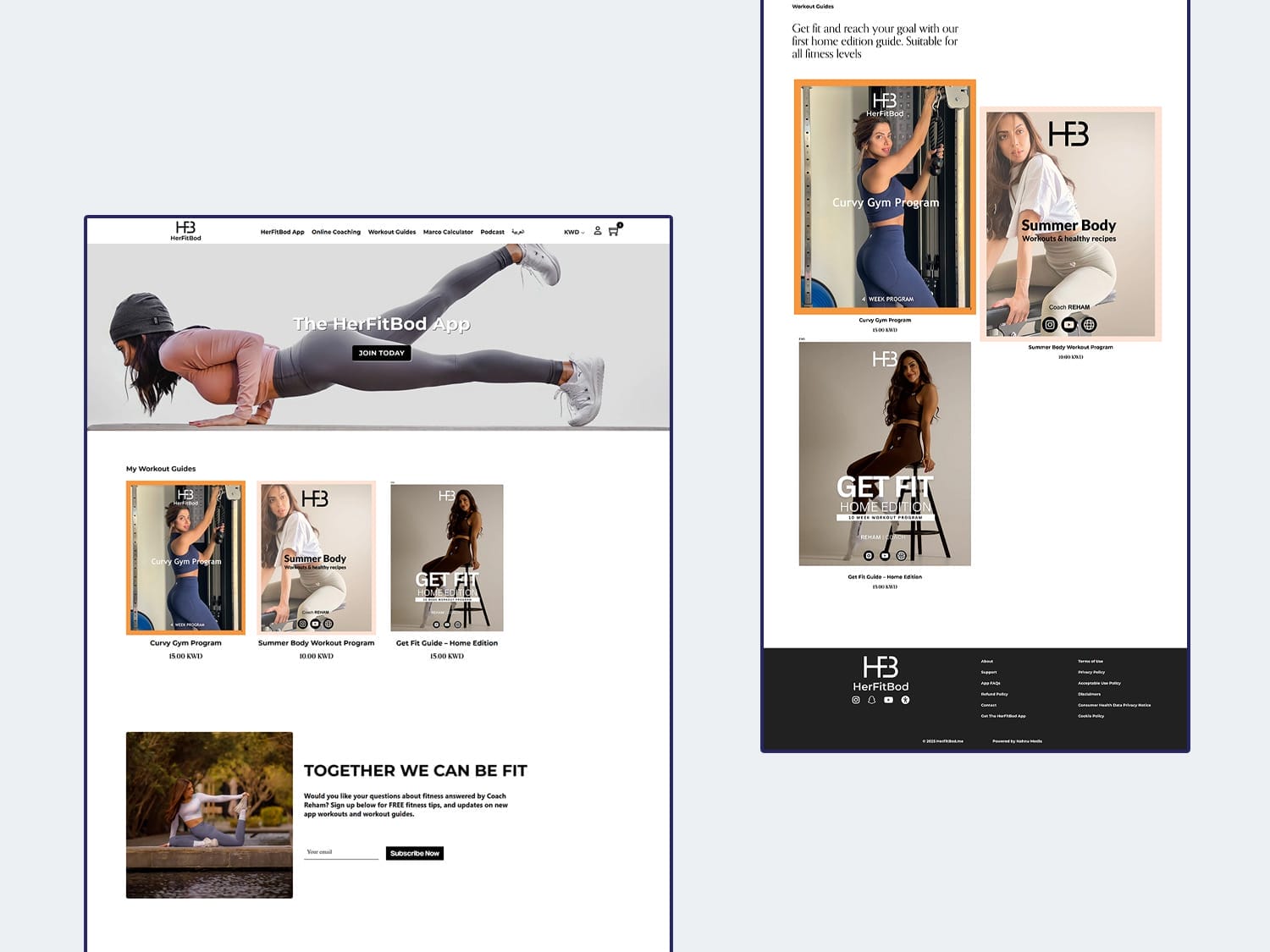Screen dimensions: 1270x952
Task: Open the Workout Guides menu
Action: (x=391, y=232)
